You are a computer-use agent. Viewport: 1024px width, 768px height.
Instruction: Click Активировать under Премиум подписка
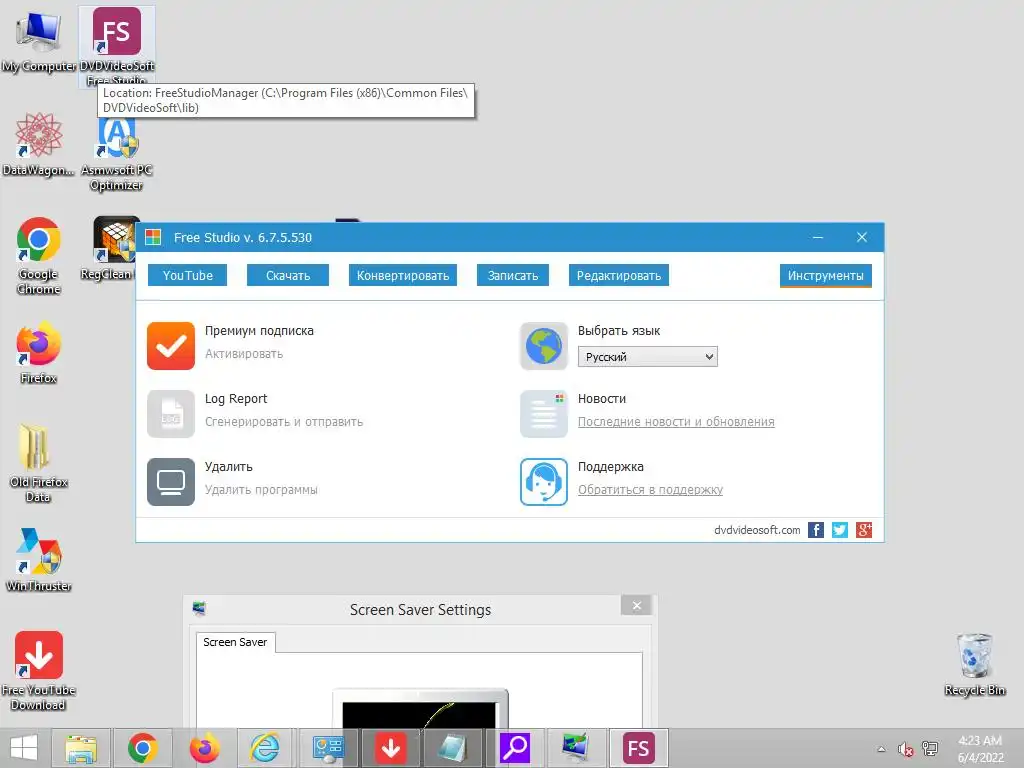click(x=244, y=354)
